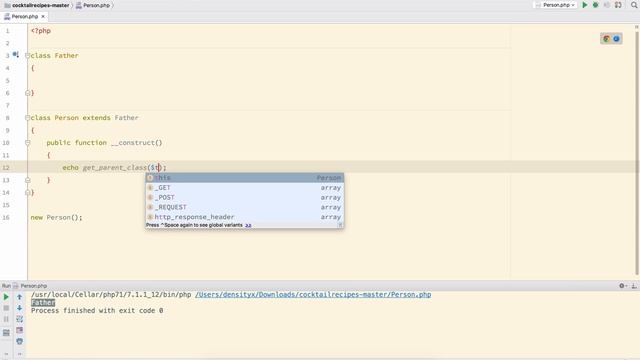This screenshot has height=360, width=640.
Task: Open search everywhere magnifier icon
Action: point(634,5)
